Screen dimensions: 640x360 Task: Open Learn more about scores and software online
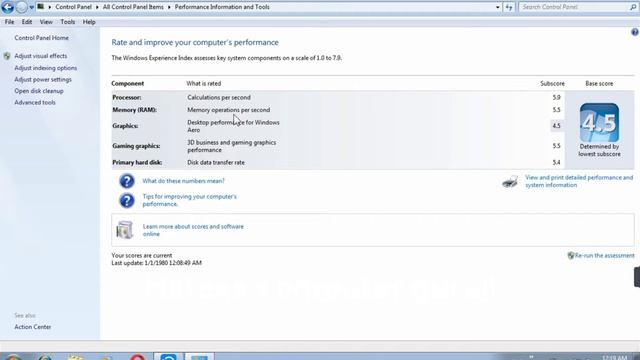pos(193,230)
